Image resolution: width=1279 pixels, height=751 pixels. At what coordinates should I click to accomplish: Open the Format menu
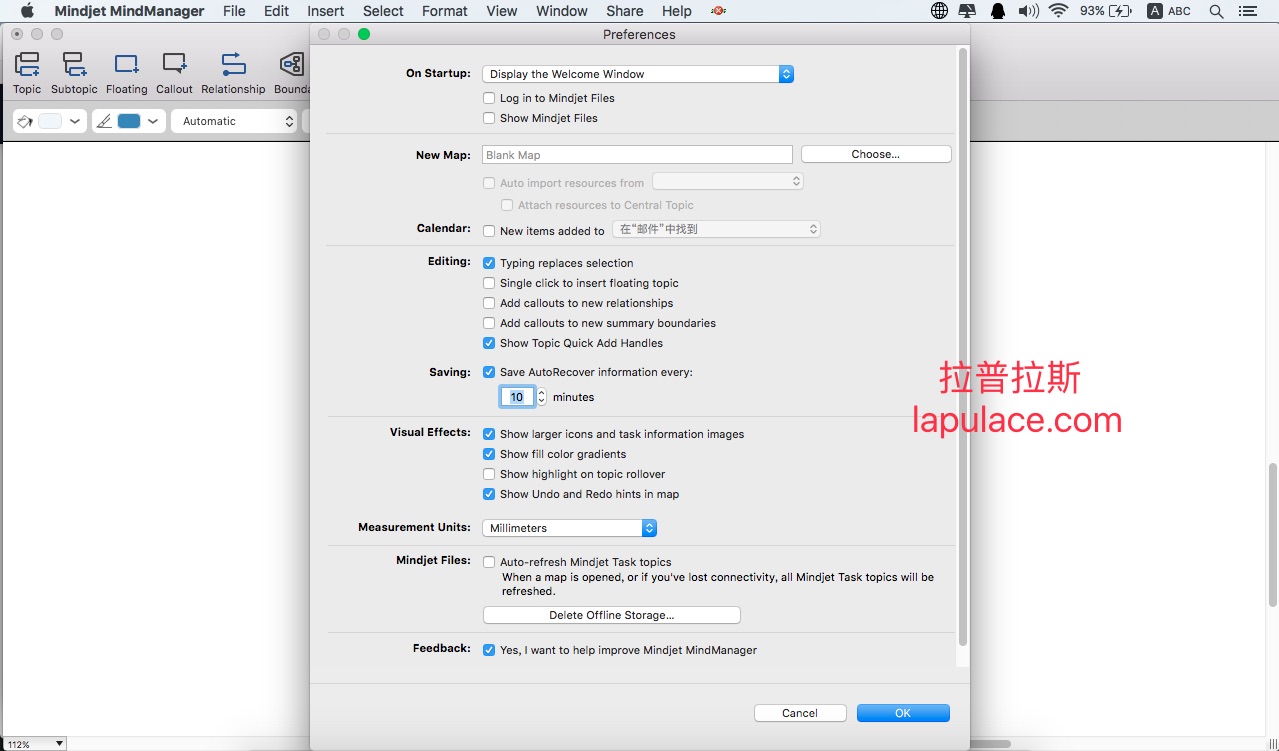coord(445,11)
